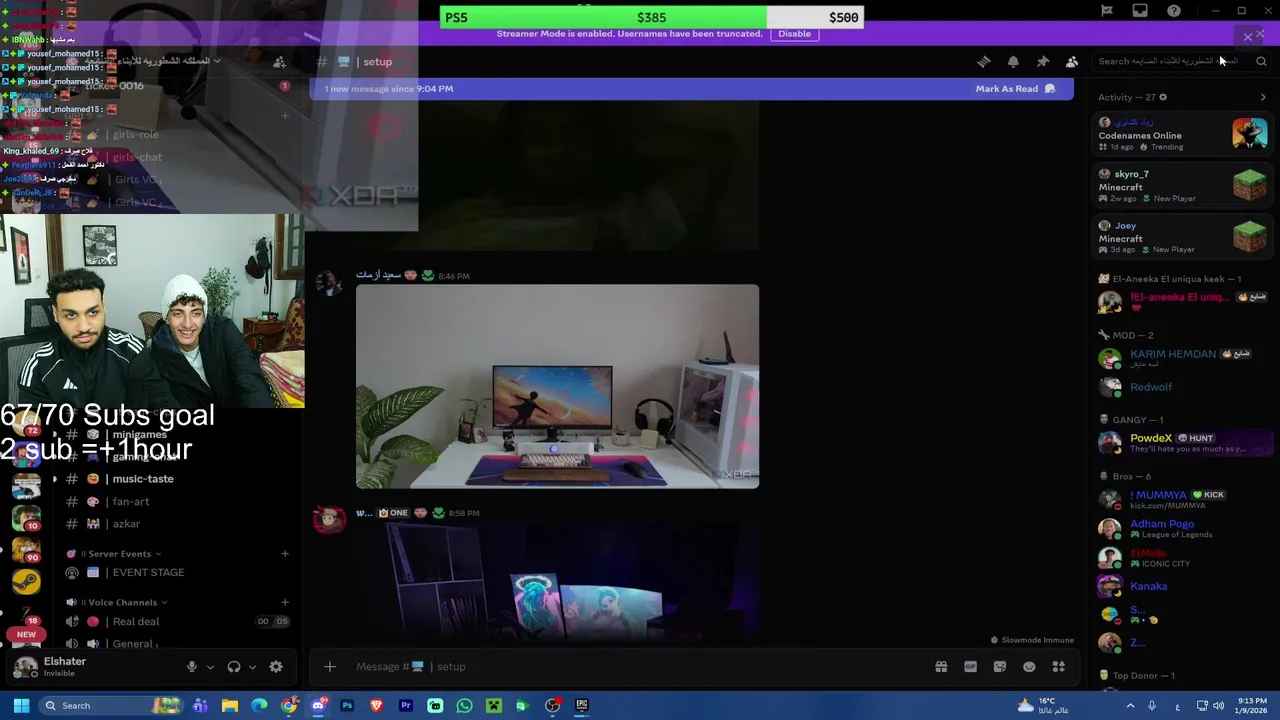This screenshot has height=720, width=1280.
Task: Deafen with the headphones icon
Action: point(234,667)
